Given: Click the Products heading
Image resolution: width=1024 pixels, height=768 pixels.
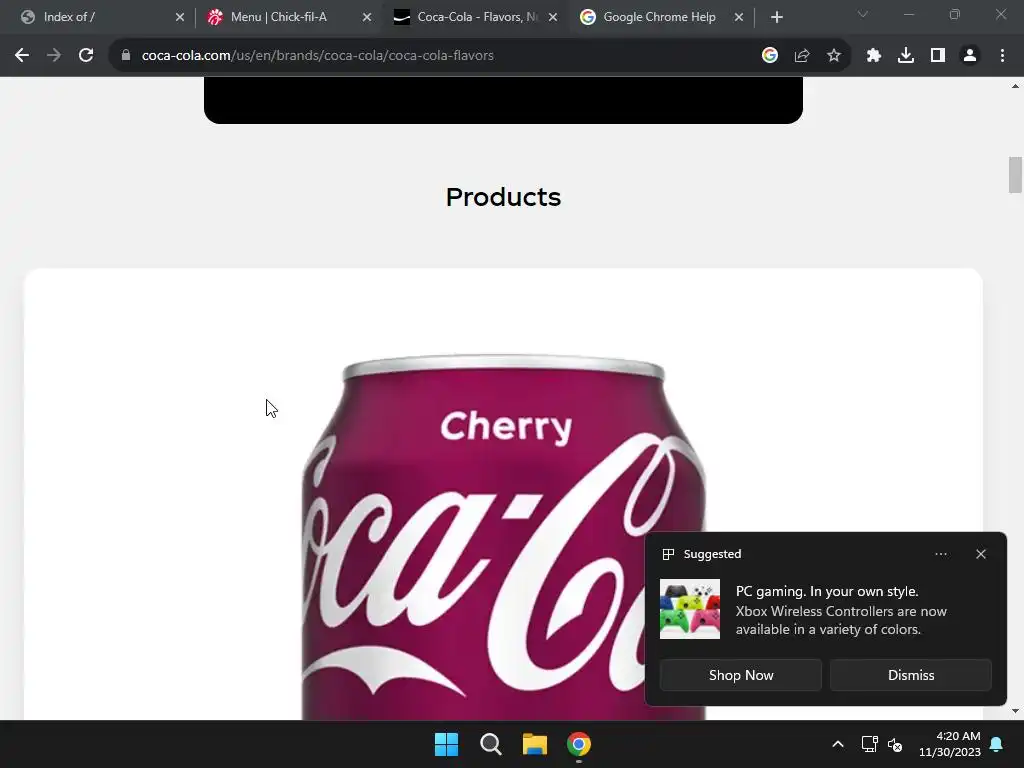Looking at the screenshot, I should pyautogui.click(x=503, y=197).
